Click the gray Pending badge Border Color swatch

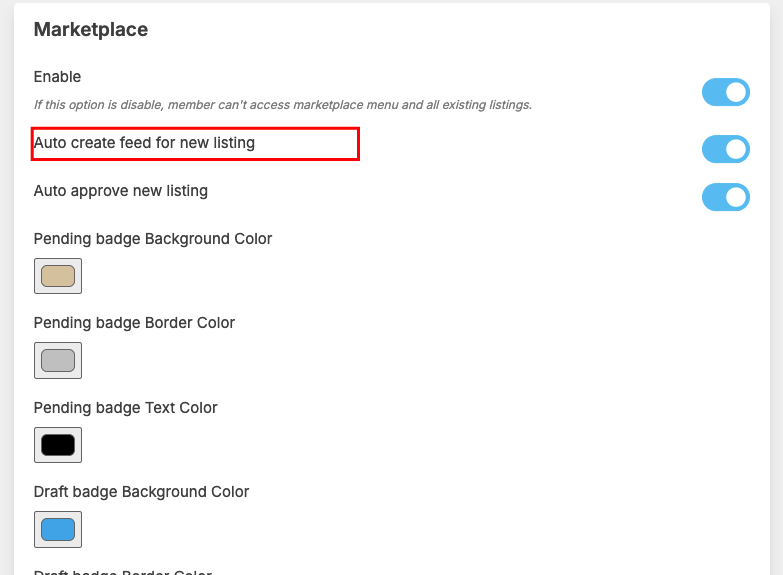[x=58, y=360]
